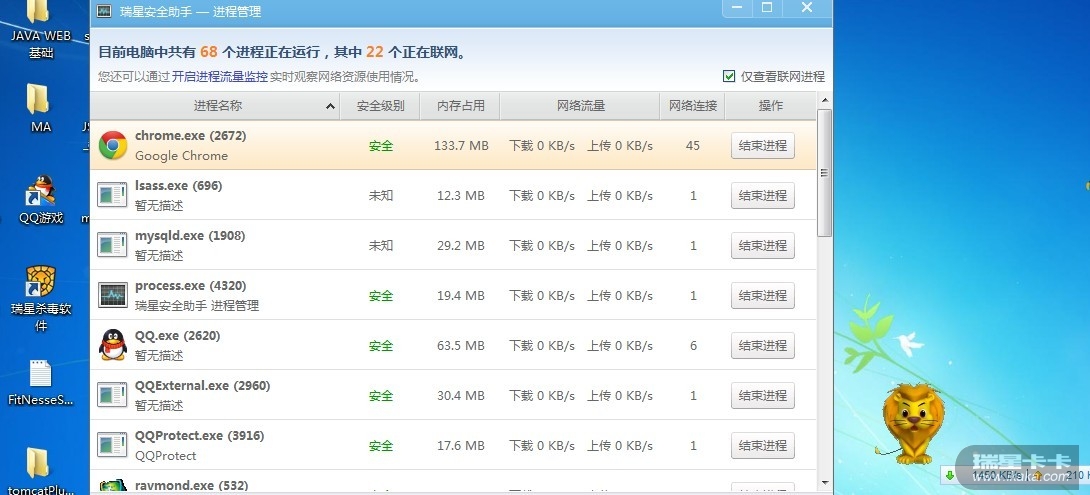Click the QQExternal.exe process icon
This screenshot has width=1090, height=495.
[112, 396]
